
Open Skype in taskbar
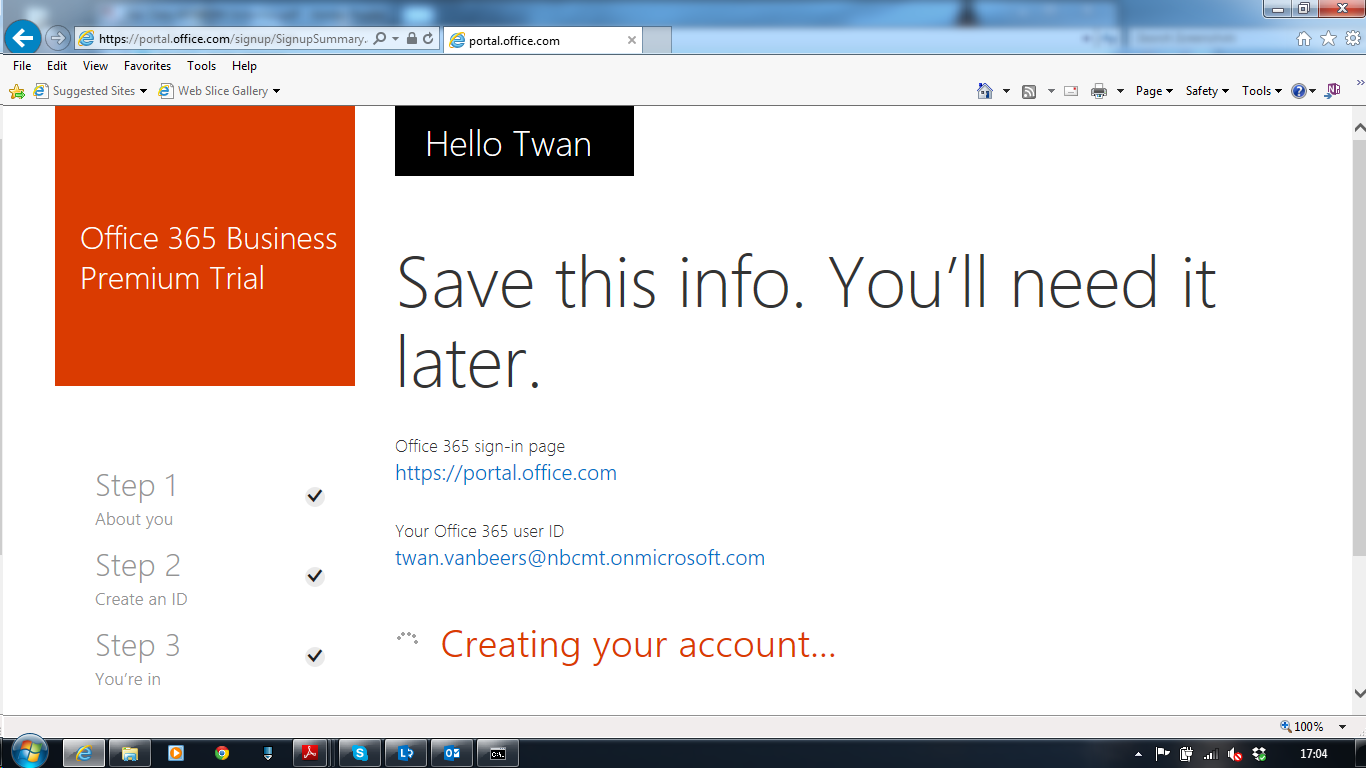click(x=360, y=754)
